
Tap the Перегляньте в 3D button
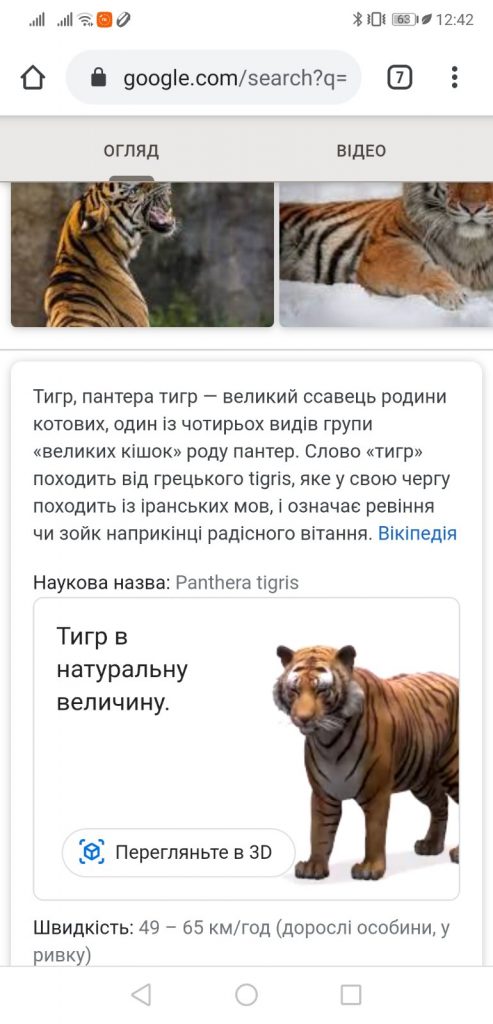178,852
